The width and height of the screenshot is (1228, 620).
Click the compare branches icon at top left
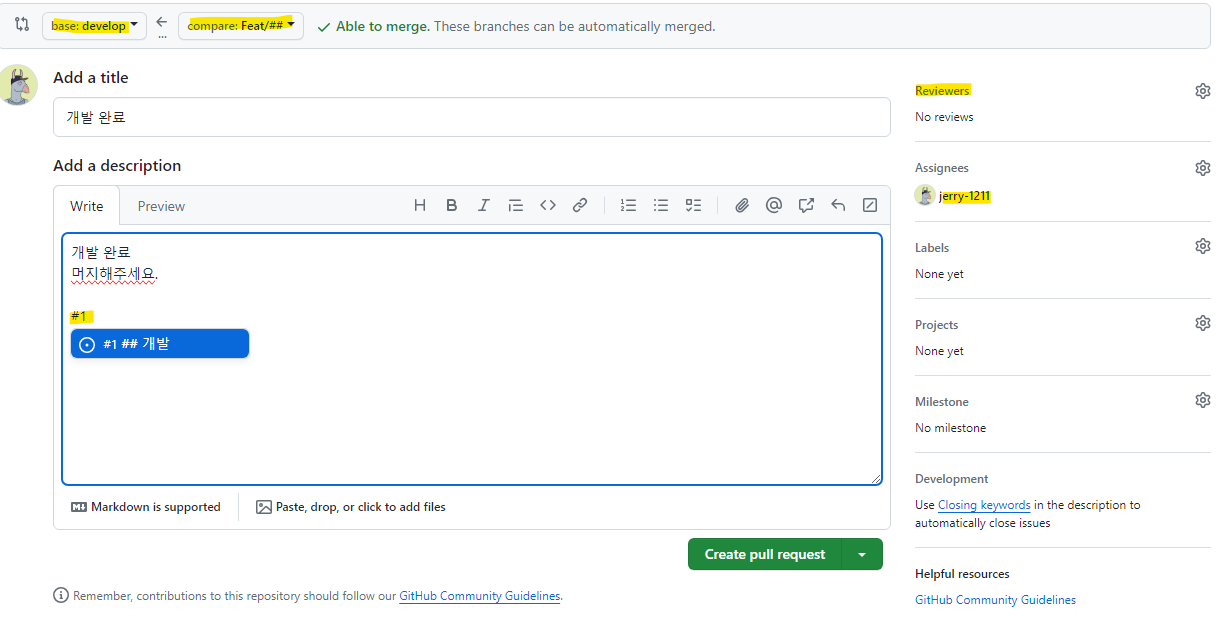tap(22, 25)
